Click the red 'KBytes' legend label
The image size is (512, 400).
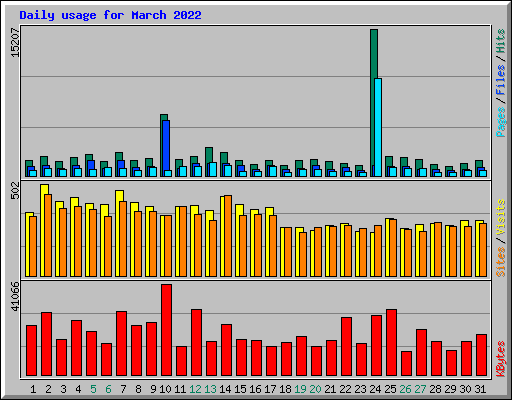pyautogui.click(x=501, y=359)
